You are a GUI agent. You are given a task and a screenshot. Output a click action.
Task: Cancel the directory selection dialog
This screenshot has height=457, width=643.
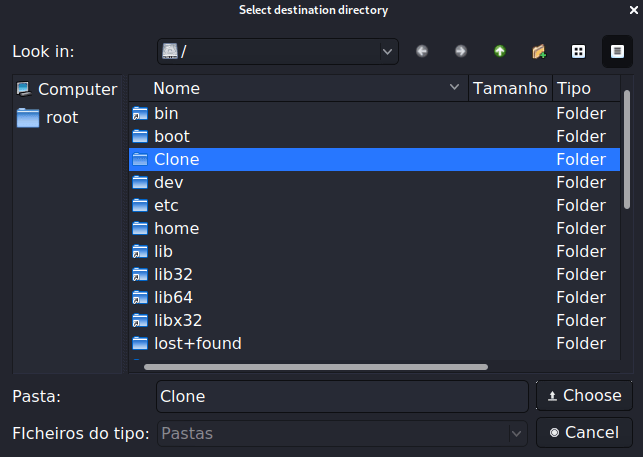tap(584, 432)
